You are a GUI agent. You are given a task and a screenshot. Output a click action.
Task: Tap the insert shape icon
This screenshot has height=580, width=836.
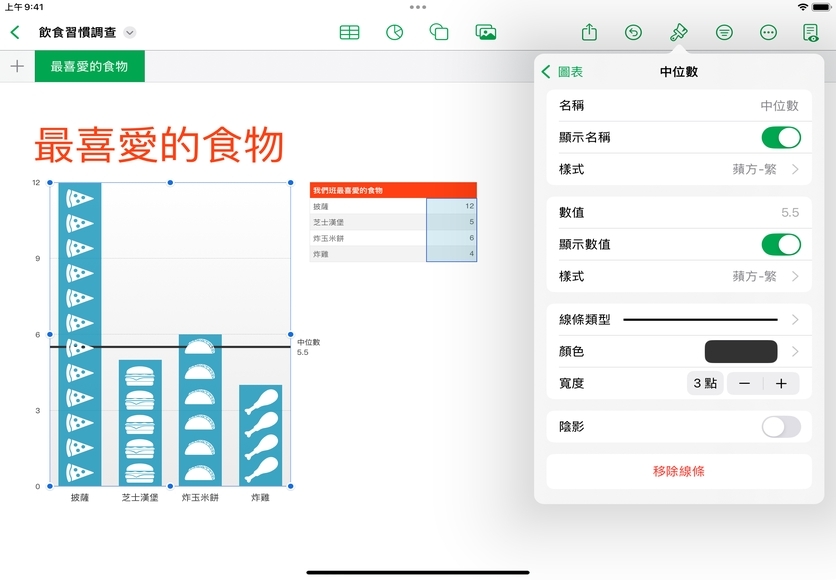[x=439, y=32]
